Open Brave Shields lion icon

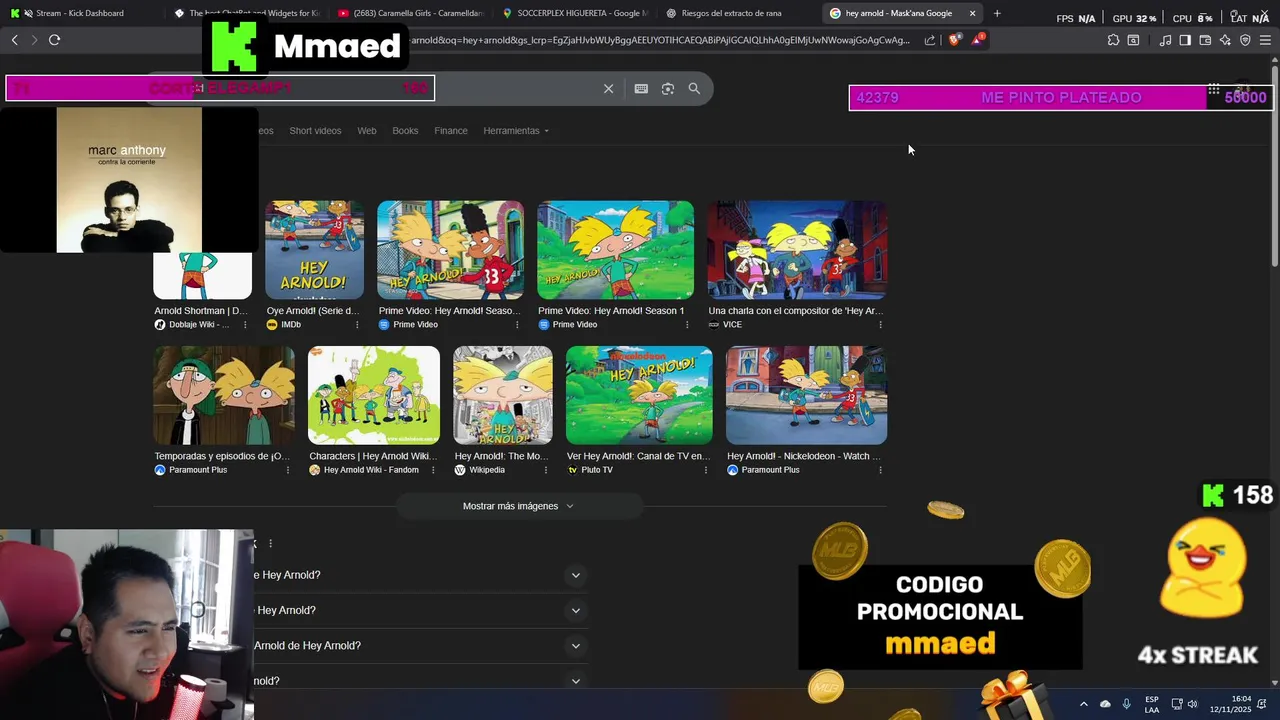click(x=954, y=40)
